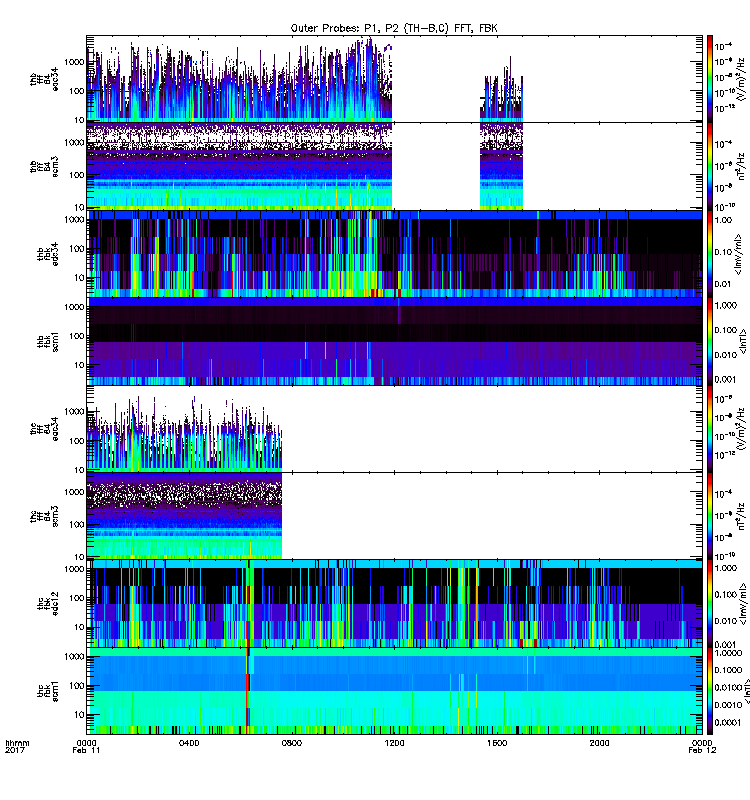Click the "1000" frequency tick of the thc fbk edc12 panel
The image size is (750, 800).
tap(74, 569)
